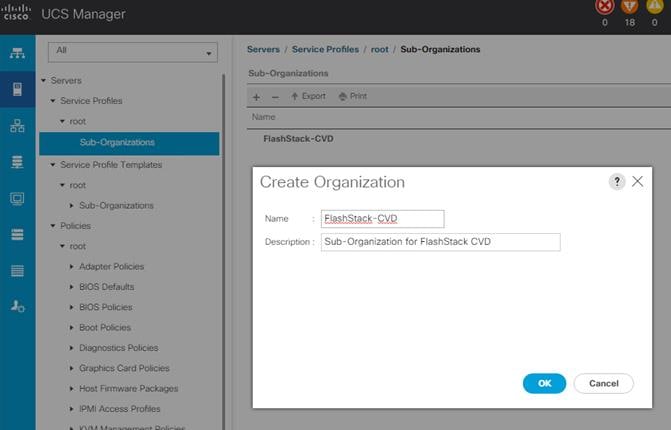The width and height of the screenshot is (671, 430).
Task: Click the critical faults red icon
Action: (605, 6)
